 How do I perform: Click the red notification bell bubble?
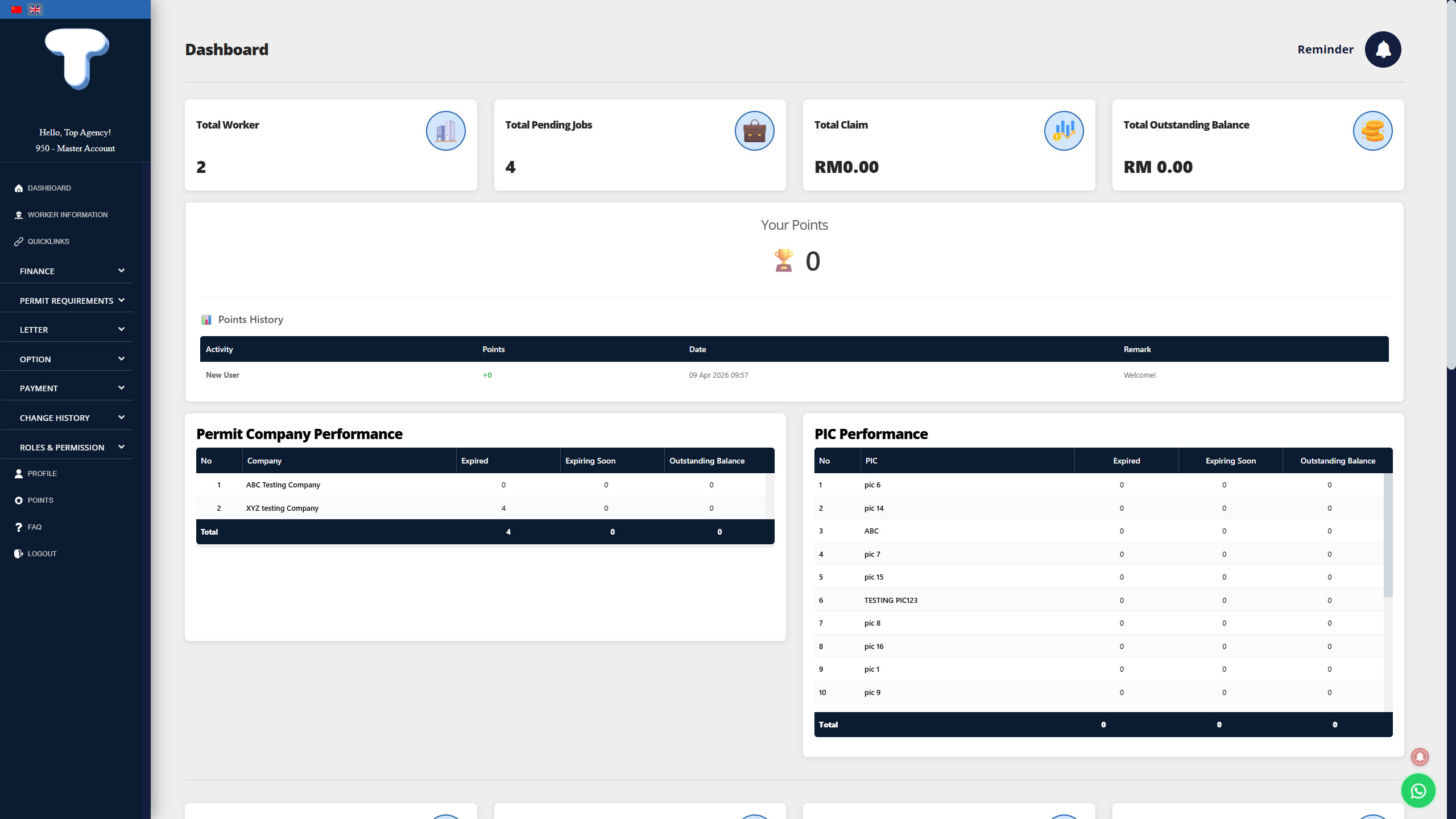pyautogui.click(x=1420, y=756)
